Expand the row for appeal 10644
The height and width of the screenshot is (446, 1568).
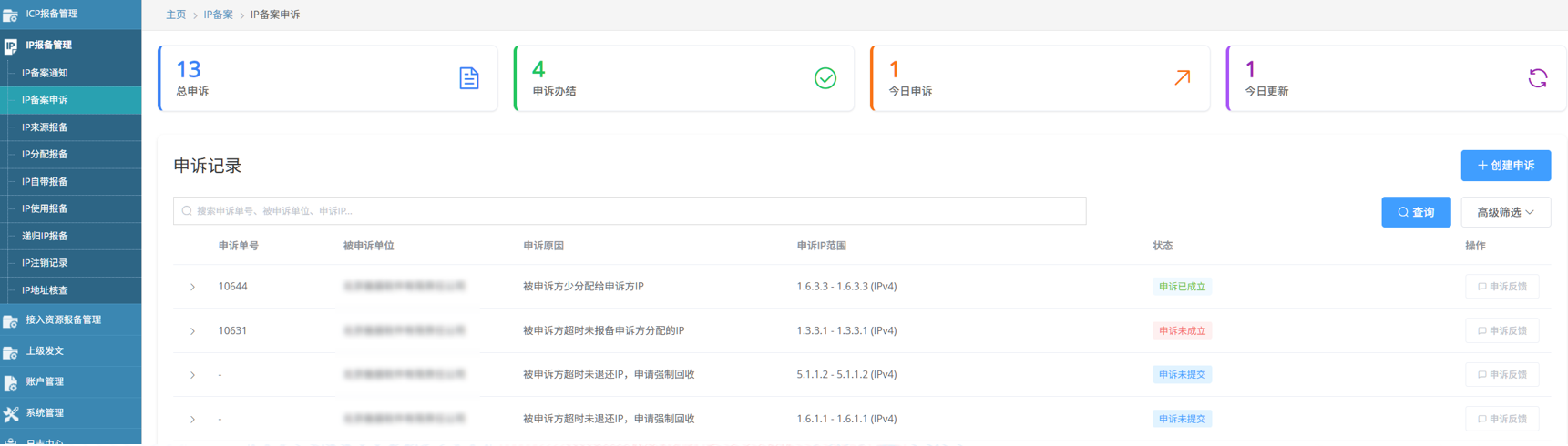click(192, 287)
